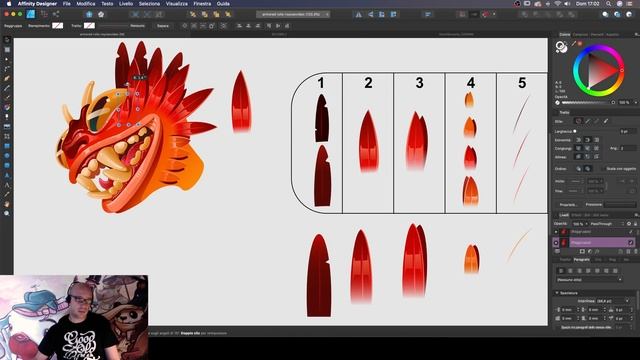Open the File menu

67,4
